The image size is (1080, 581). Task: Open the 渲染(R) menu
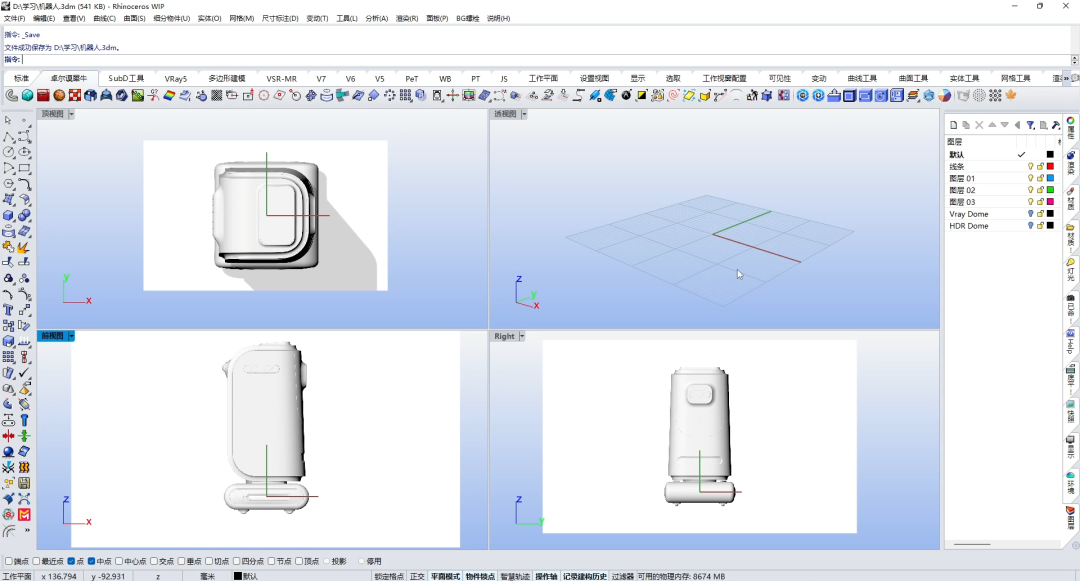407,19
